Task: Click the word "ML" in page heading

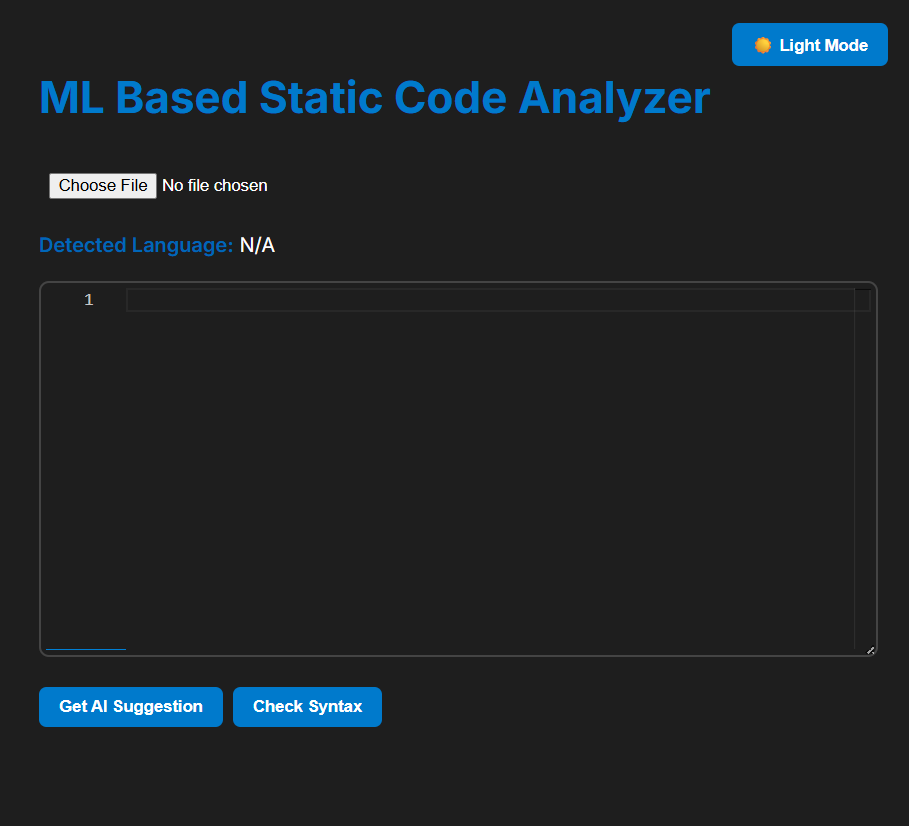Action: pos(70,98)
